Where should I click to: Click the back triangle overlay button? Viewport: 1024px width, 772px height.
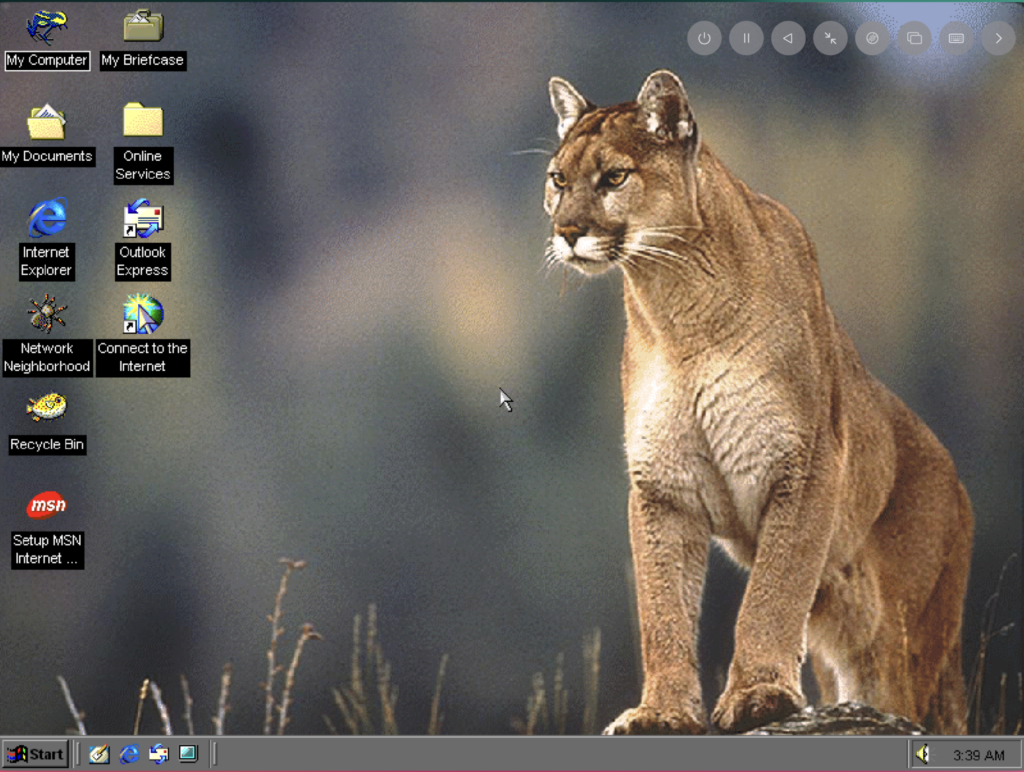[788, 39]
